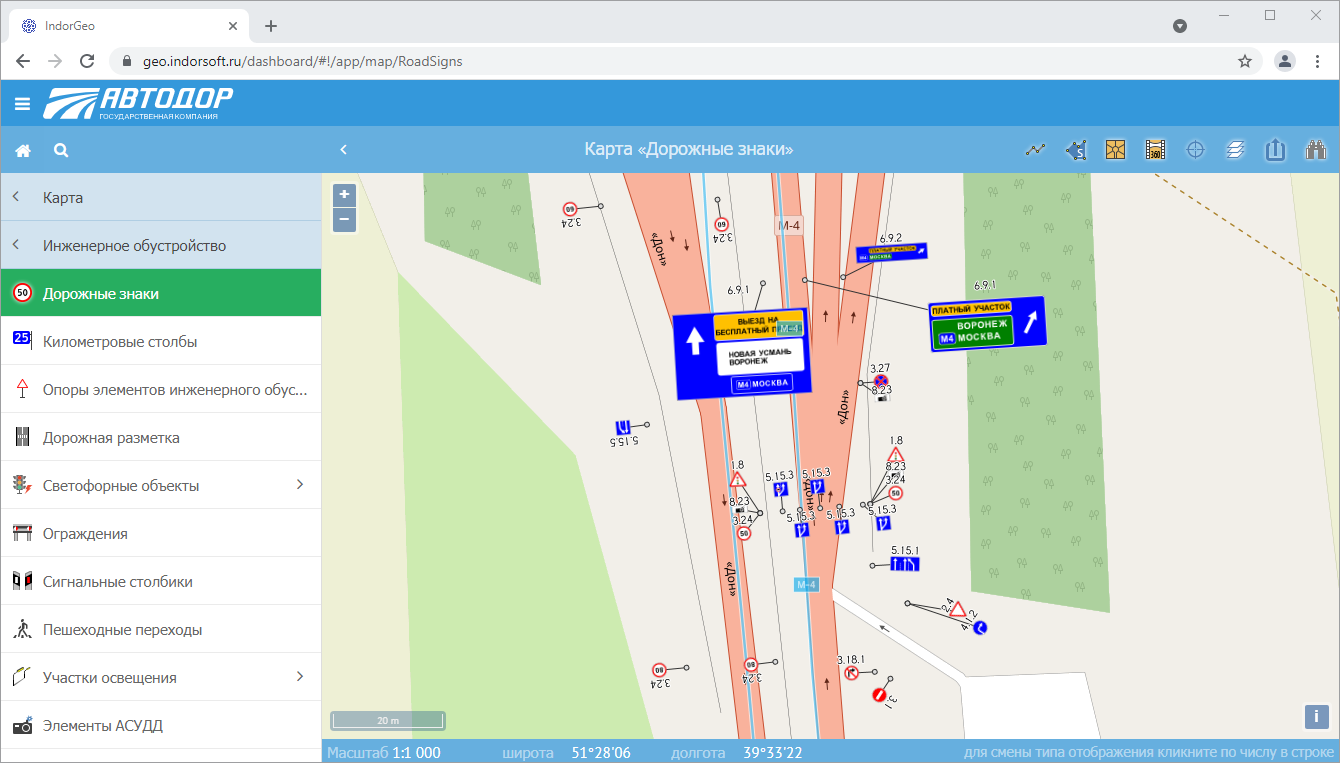The height and width of the screenshot is (763, 1340).
Task: Select the no-stopping sign labeled 3.27
Action: [880, 381]
